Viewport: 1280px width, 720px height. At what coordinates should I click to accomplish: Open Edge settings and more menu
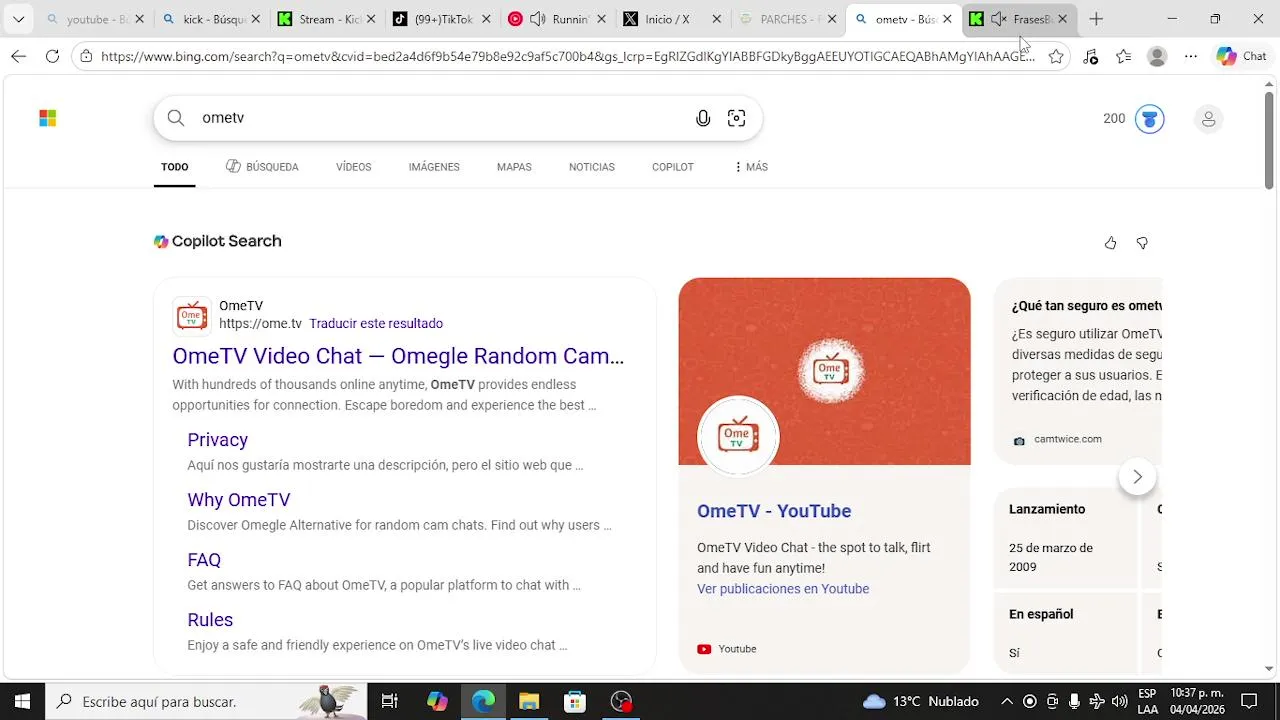(1190, 57)
